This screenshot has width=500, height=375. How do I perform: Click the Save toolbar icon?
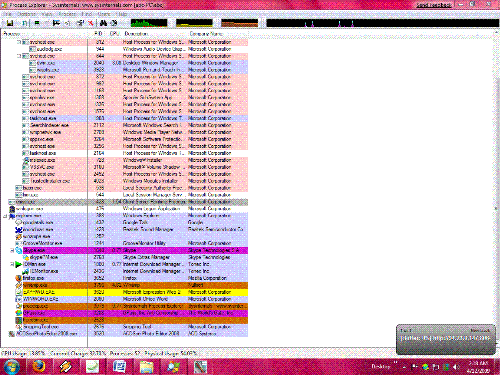[x=10, y=23]
